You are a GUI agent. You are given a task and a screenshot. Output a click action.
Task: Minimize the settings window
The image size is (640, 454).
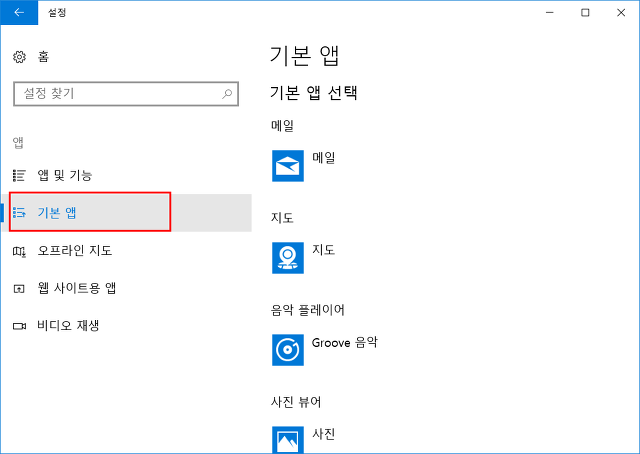[x=550, y=13]
